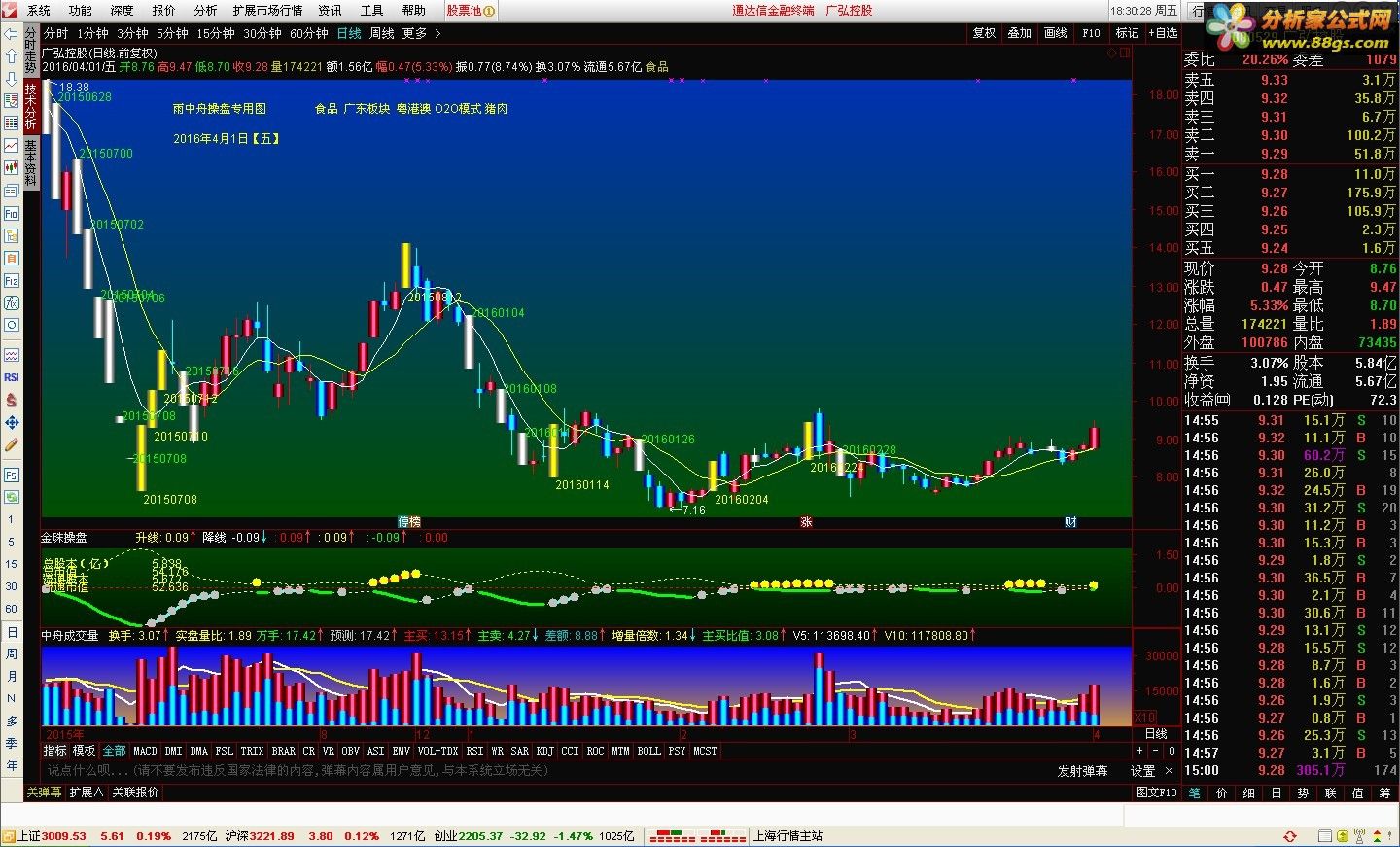Open the 系统 menu
This screenshot has height=847, width=1400.
coord(39,10)
